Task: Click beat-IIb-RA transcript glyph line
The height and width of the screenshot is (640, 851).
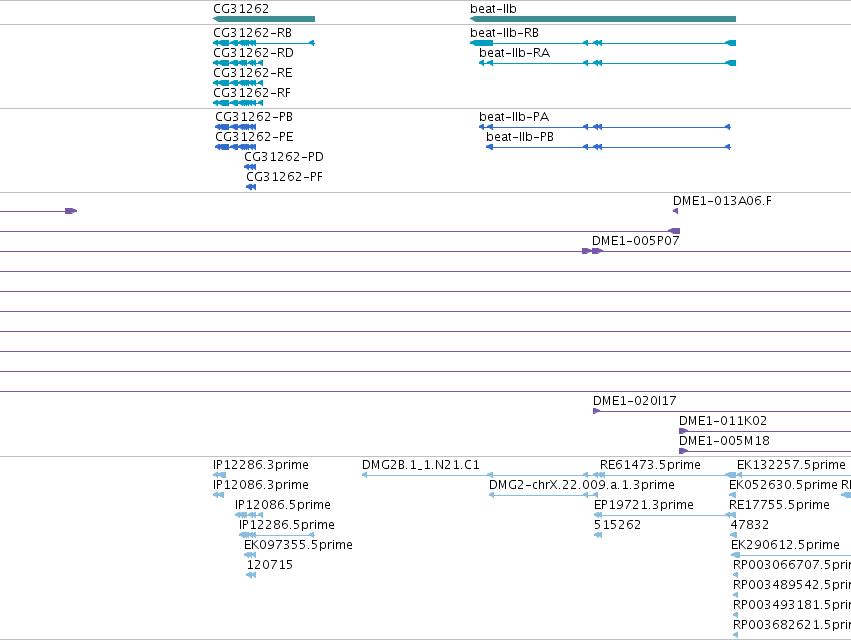Action: (607, 63)
